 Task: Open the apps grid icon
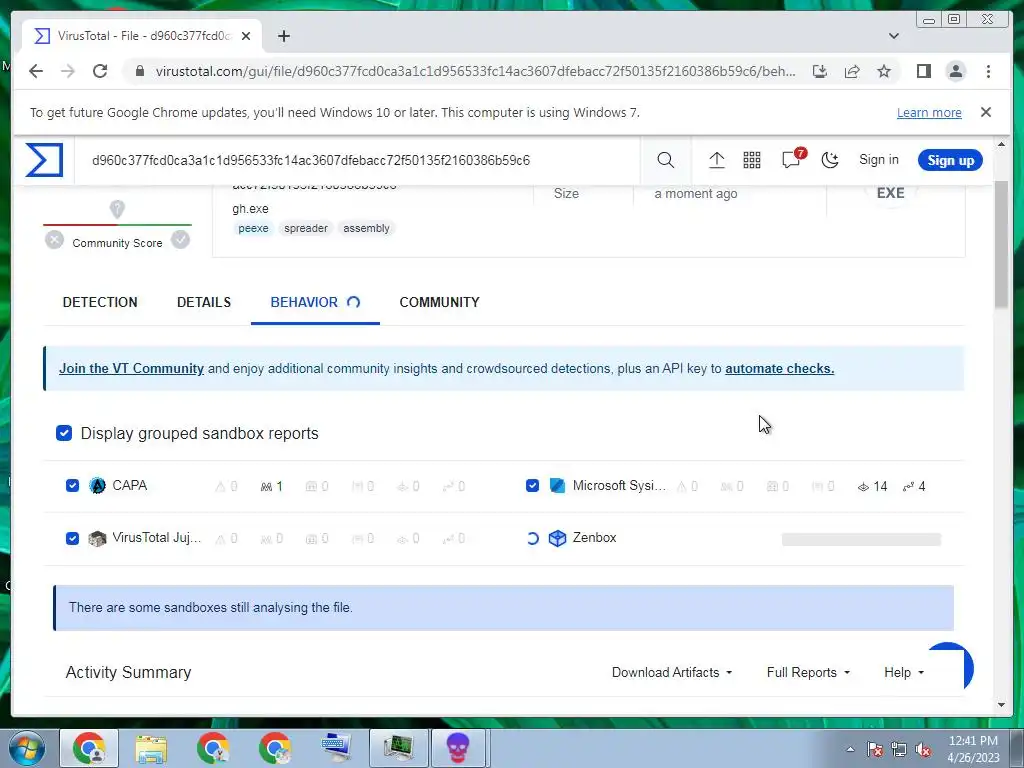tap(752, 160)
